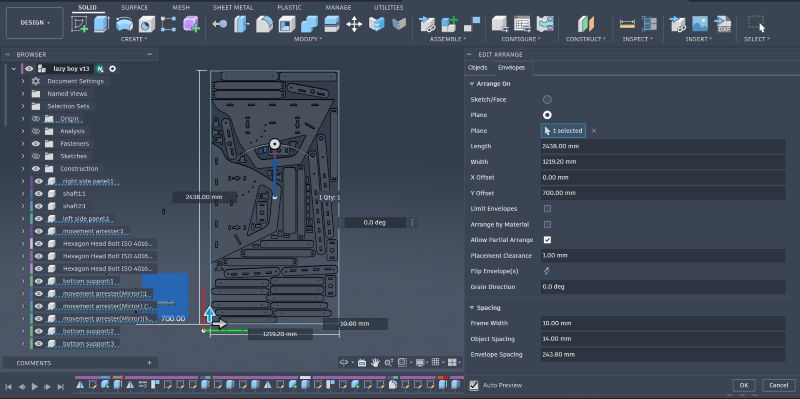Switch to the Plastic tab

289,8
